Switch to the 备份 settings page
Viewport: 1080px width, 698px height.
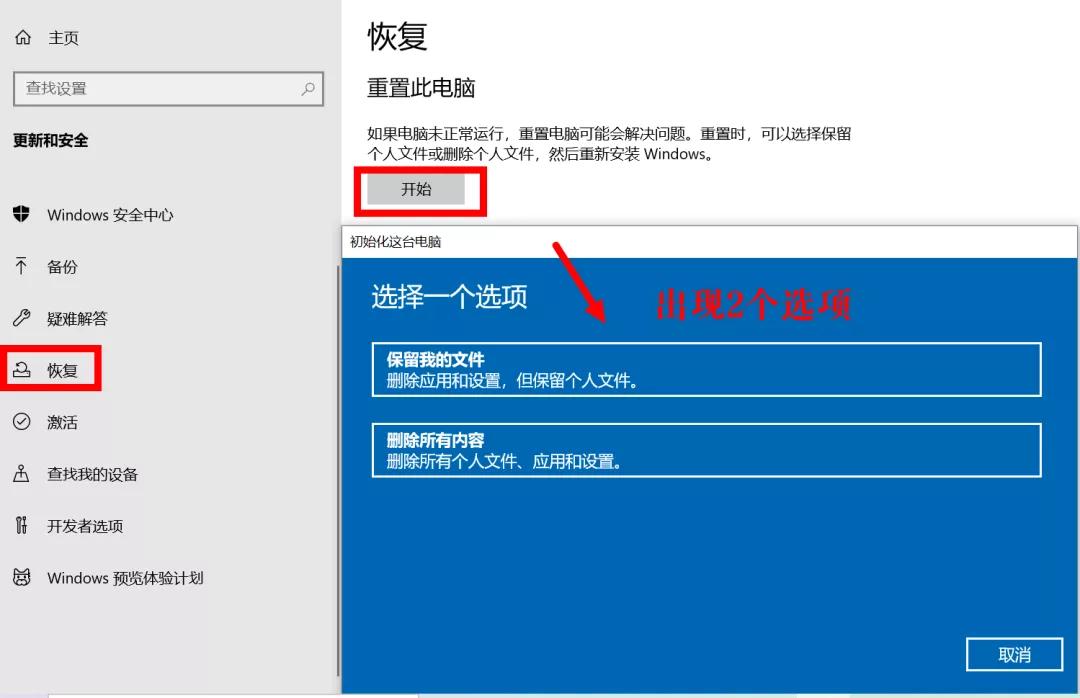tap(60, 266)
